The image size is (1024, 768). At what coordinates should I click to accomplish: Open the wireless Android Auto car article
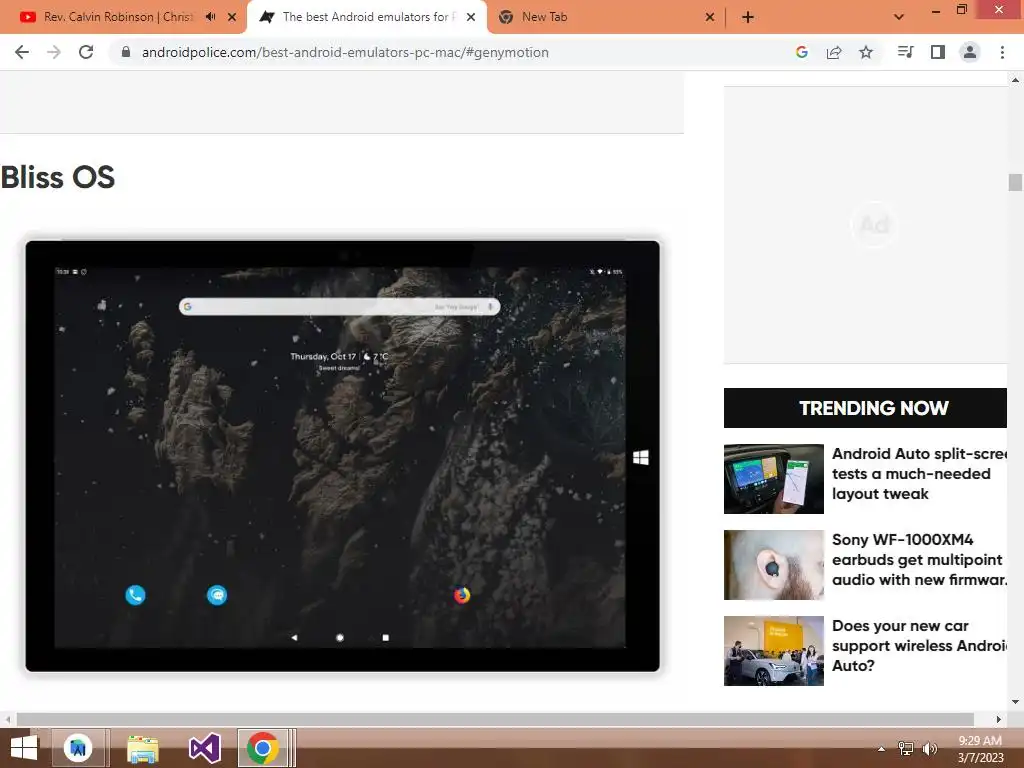[920, 645]
